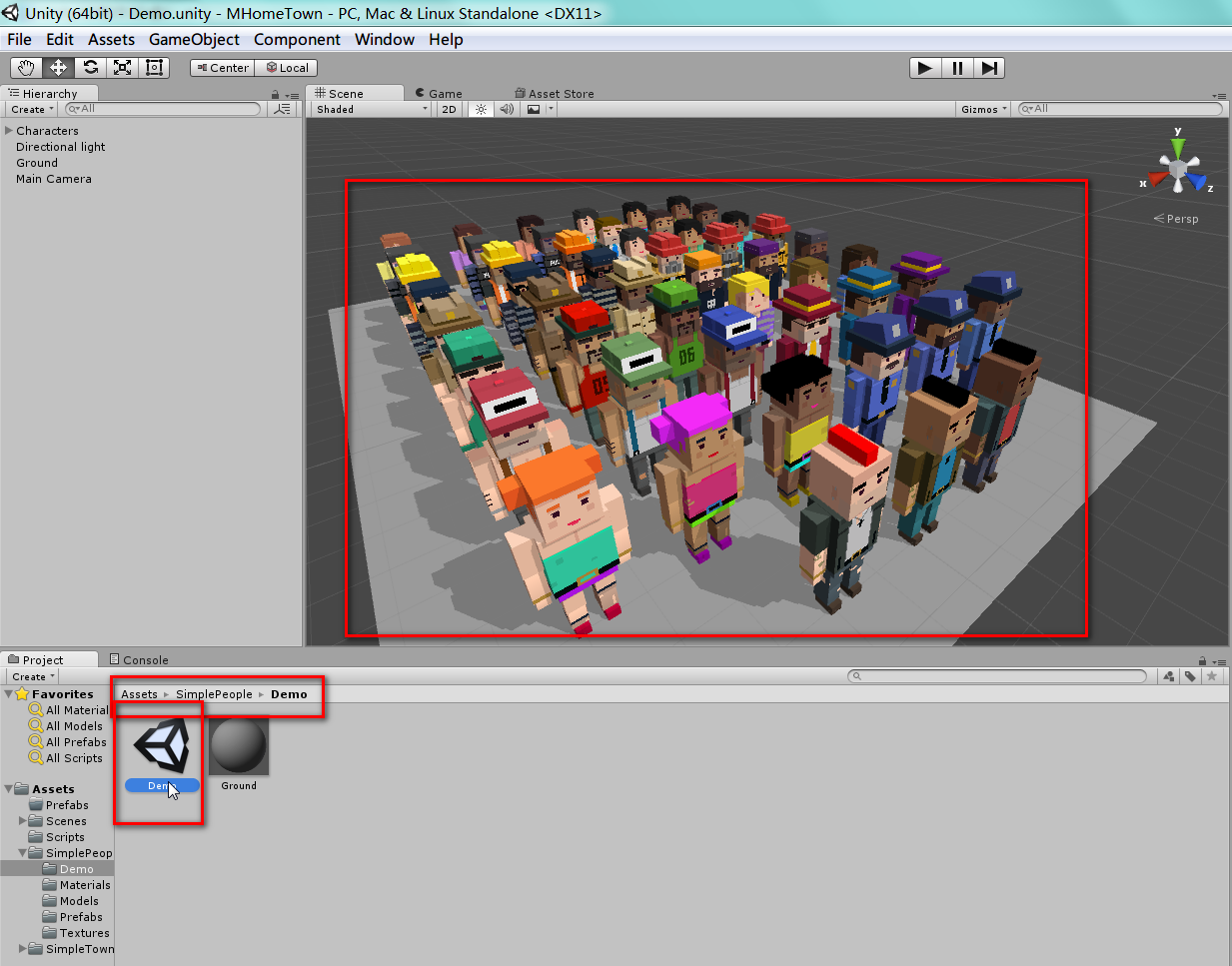Open the Assets menu
This screenshot has height=966, width=1232.
(111, 39)
